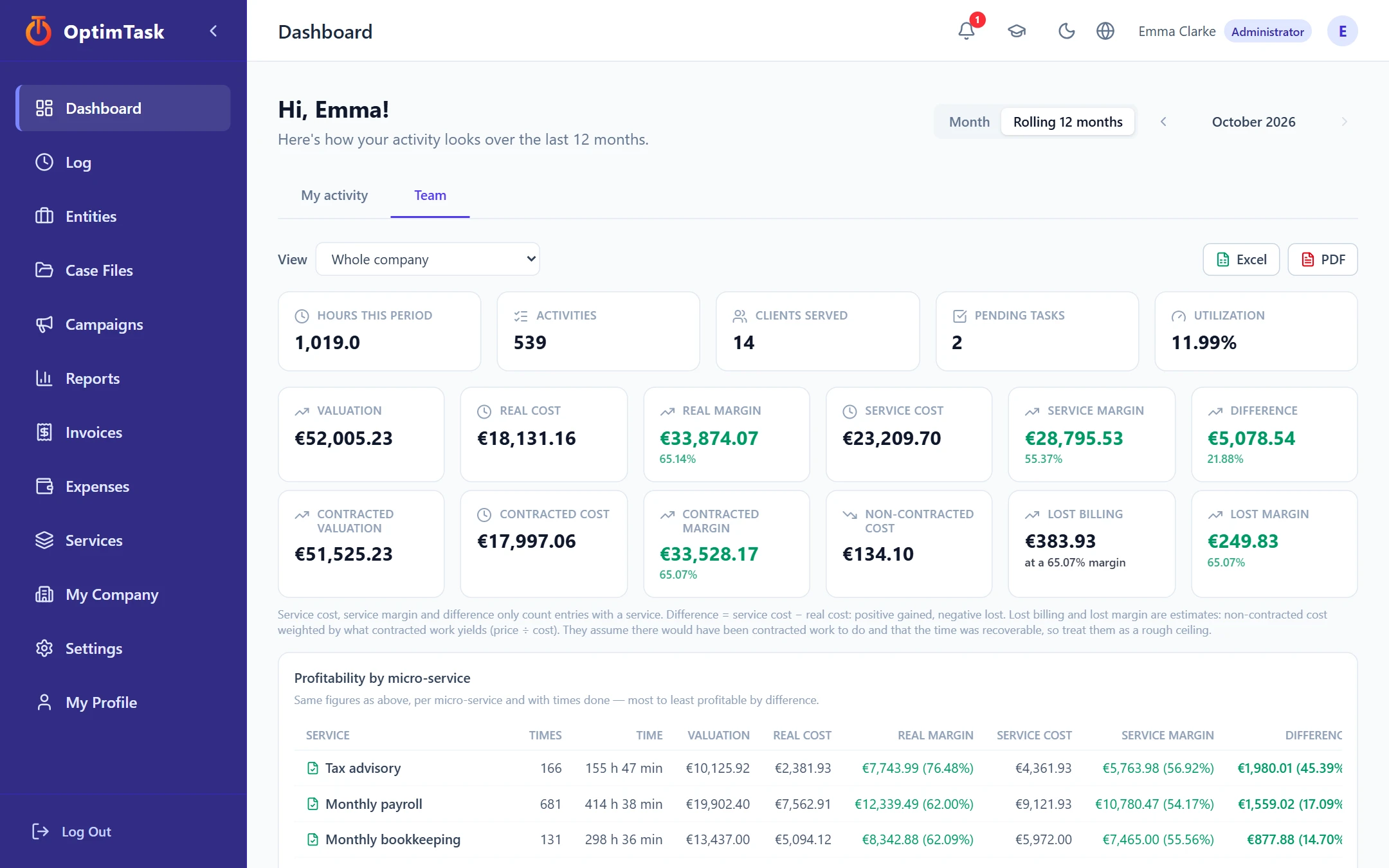The height and width of the screenshot is (868, 1389).
Task: Open the Whole company view dropdown
Action: click(x=428, y=259)
